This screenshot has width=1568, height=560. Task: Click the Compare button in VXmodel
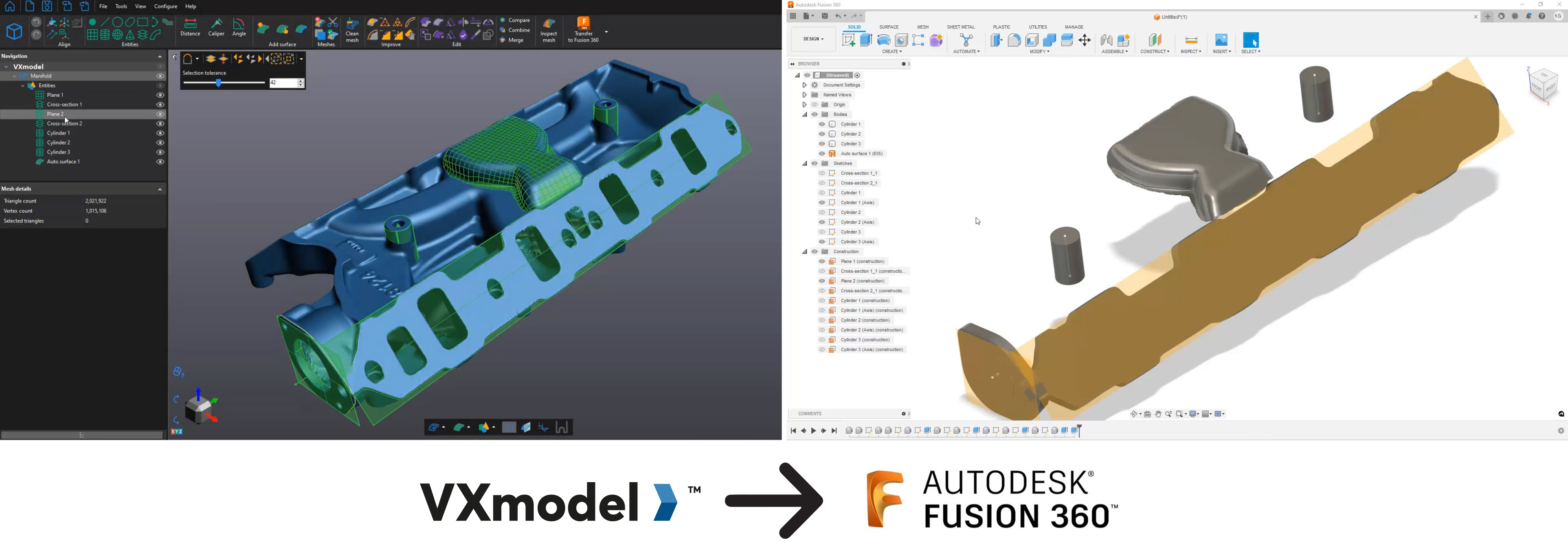click(x=516, y=20)
